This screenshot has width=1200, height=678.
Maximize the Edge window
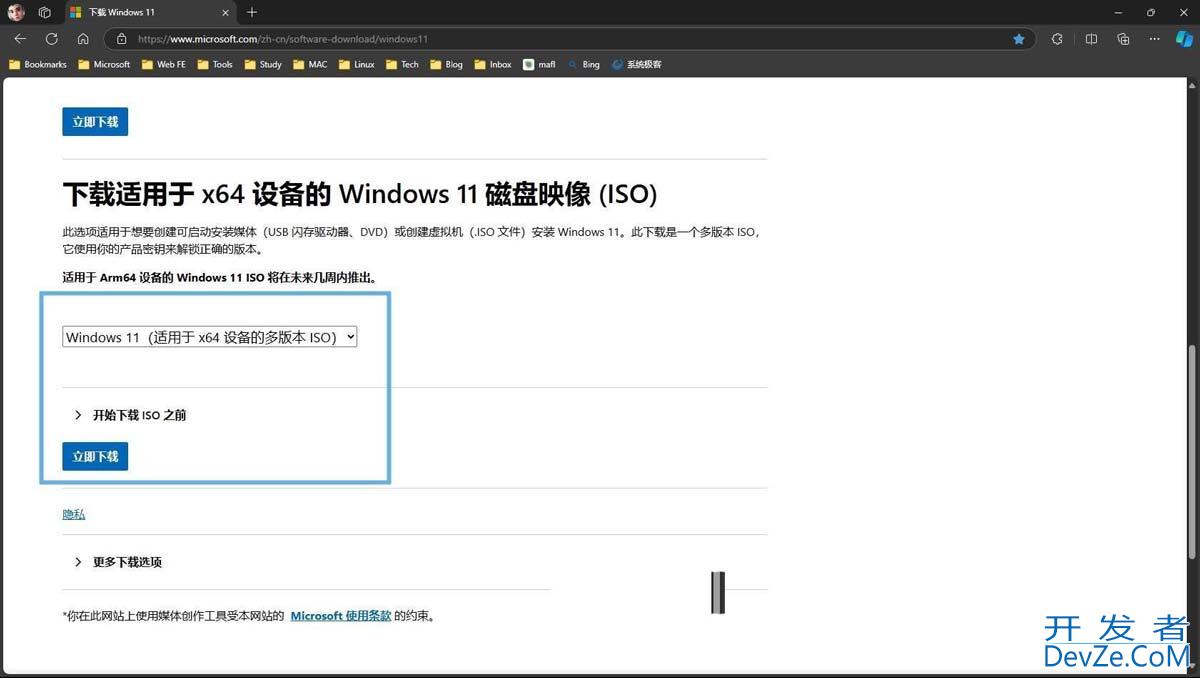[x=1151, y=12]
